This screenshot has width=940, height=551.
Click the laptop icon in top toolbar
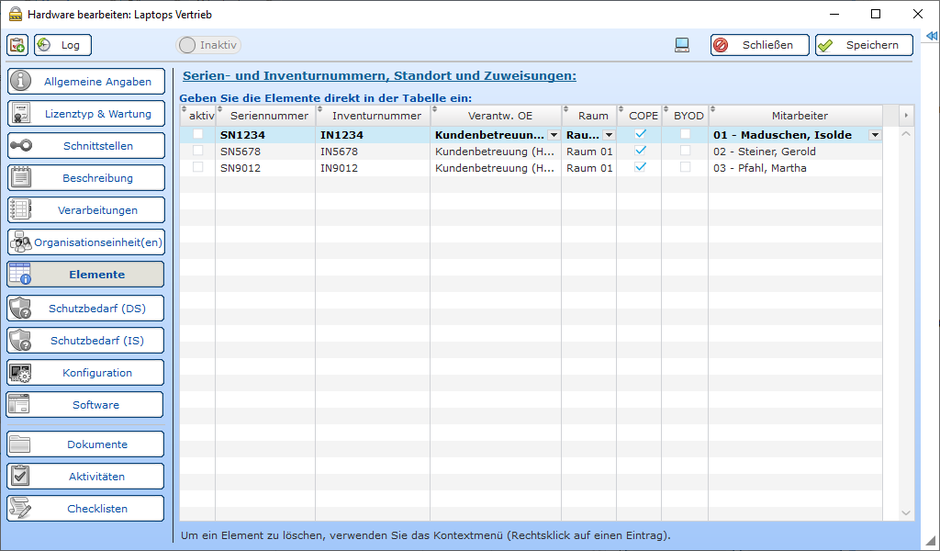tap(682, 45)
